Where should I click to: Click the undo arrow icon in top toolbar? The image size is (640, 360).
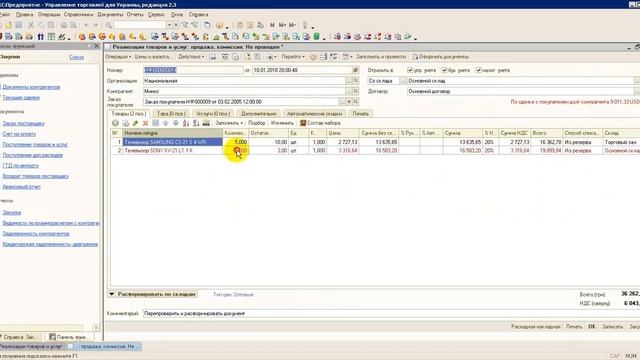86,25
